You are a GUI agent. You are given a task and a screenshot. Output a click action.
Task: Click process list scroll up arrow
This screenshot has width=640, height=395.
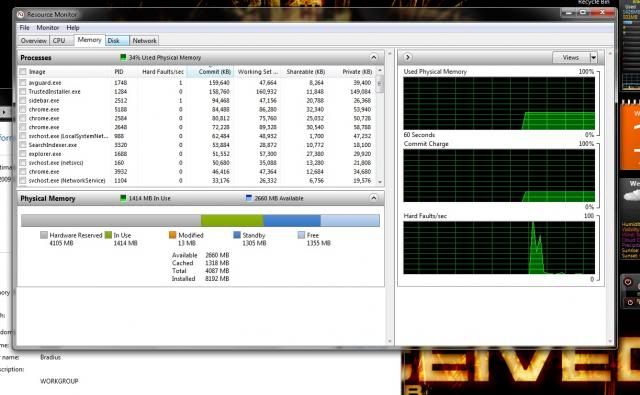(380, 71)
